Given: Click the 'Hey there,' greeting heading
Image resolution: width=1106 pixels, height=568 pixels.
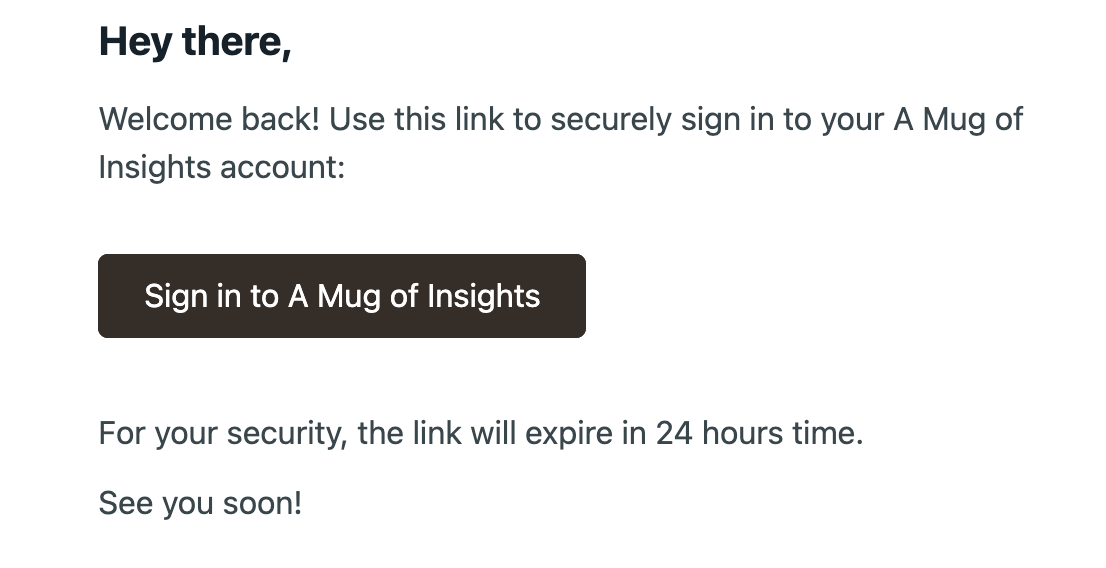Looking at the screenshot, I should pos(195,42).
